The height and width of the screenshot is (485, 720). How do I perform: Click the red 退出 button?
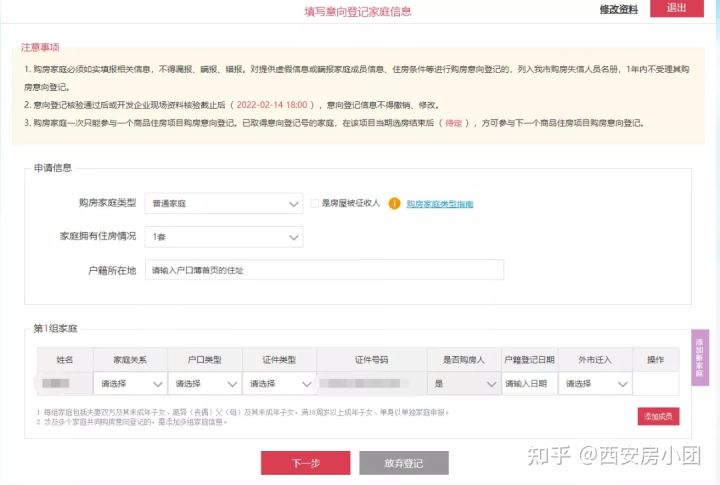[677, 8]
